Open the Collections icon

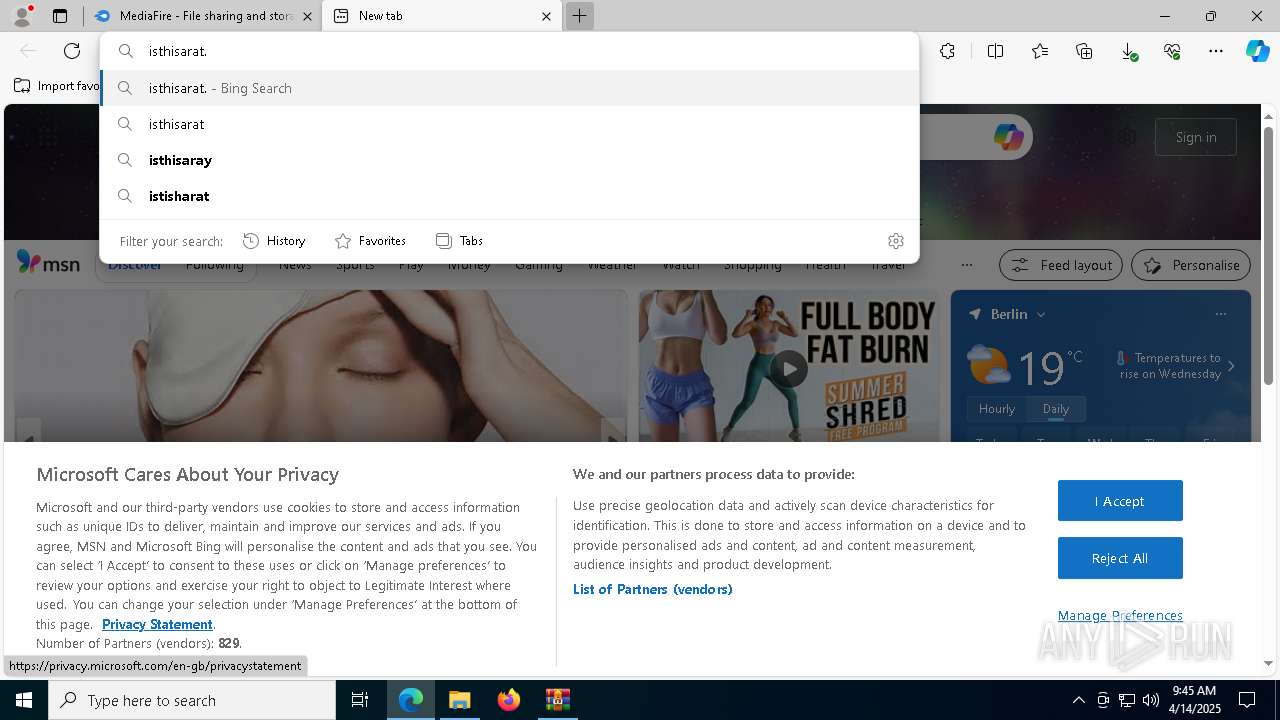pyautogui.click(x=1084, y=51)
